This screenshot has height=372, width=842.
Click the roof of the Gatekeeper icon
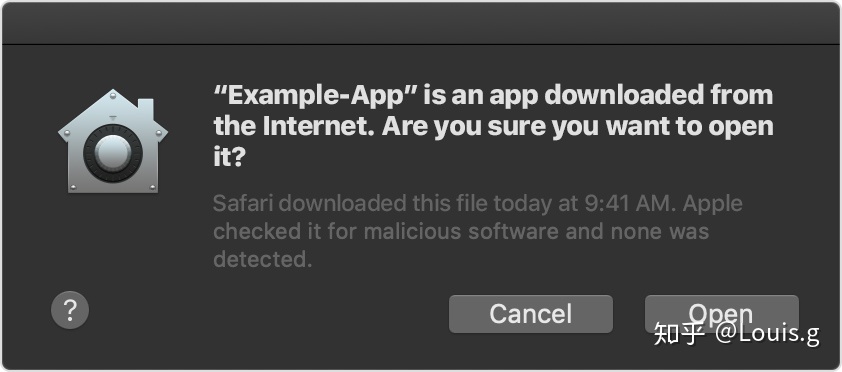coord(113,111)
